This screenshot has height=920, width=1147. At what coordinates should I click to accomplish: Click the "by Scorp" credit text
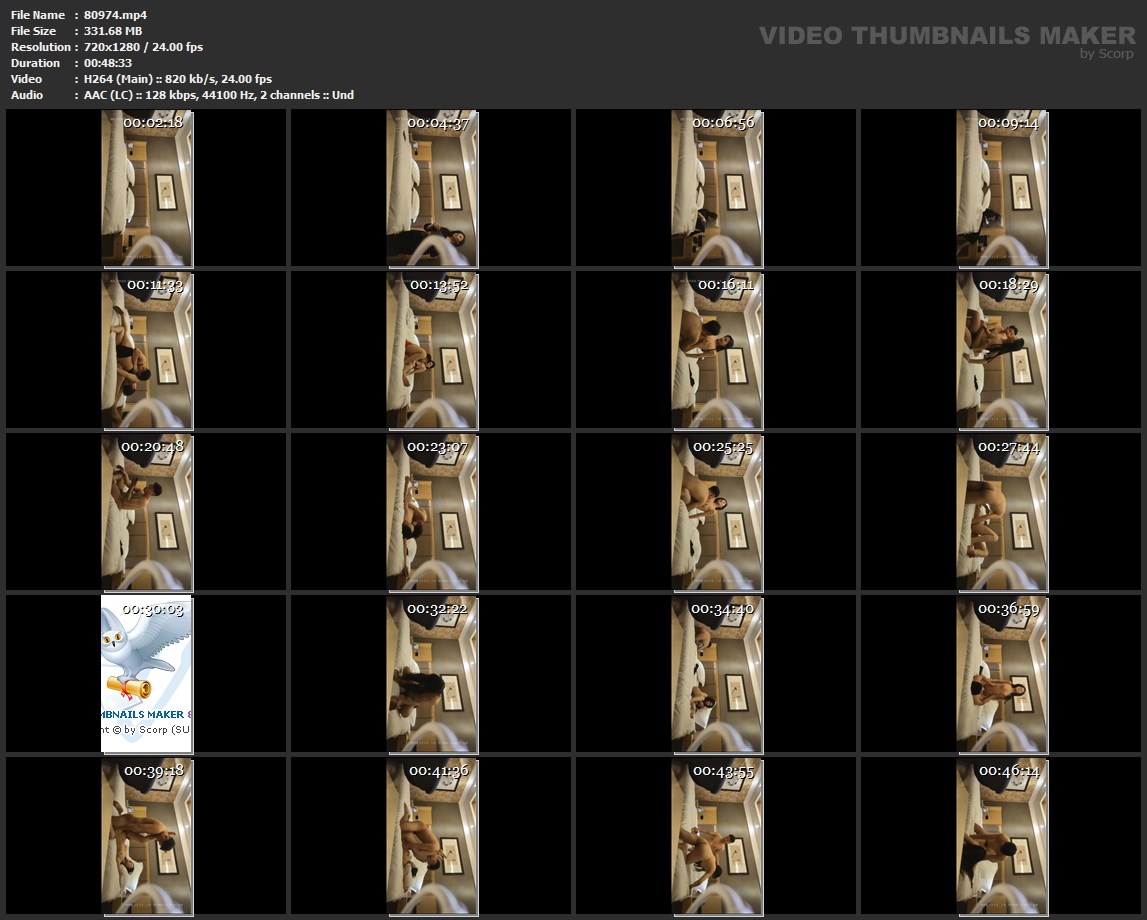click(1106, 54)
